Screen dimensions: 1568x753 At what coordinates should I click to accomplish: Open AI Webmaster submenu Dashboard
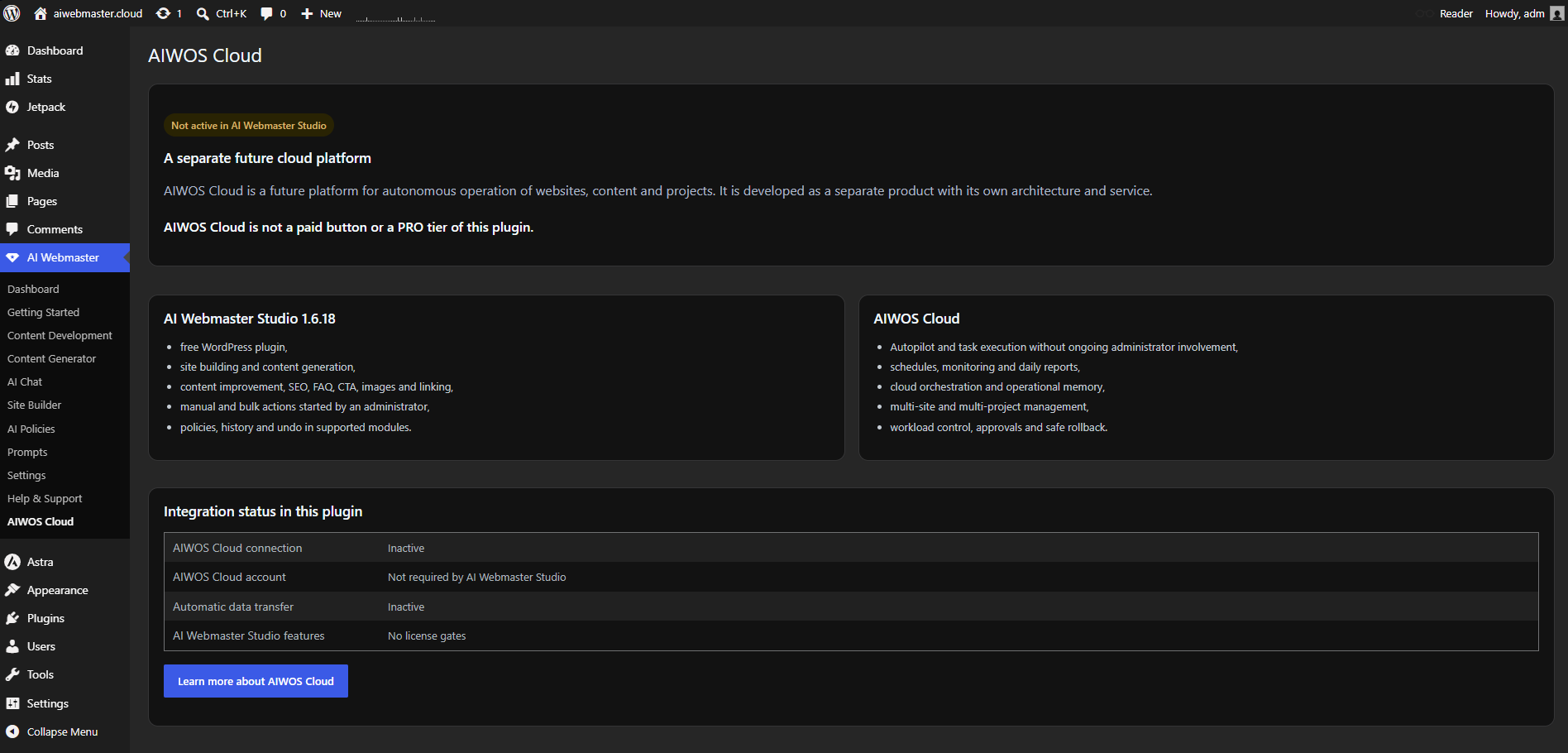33,289
